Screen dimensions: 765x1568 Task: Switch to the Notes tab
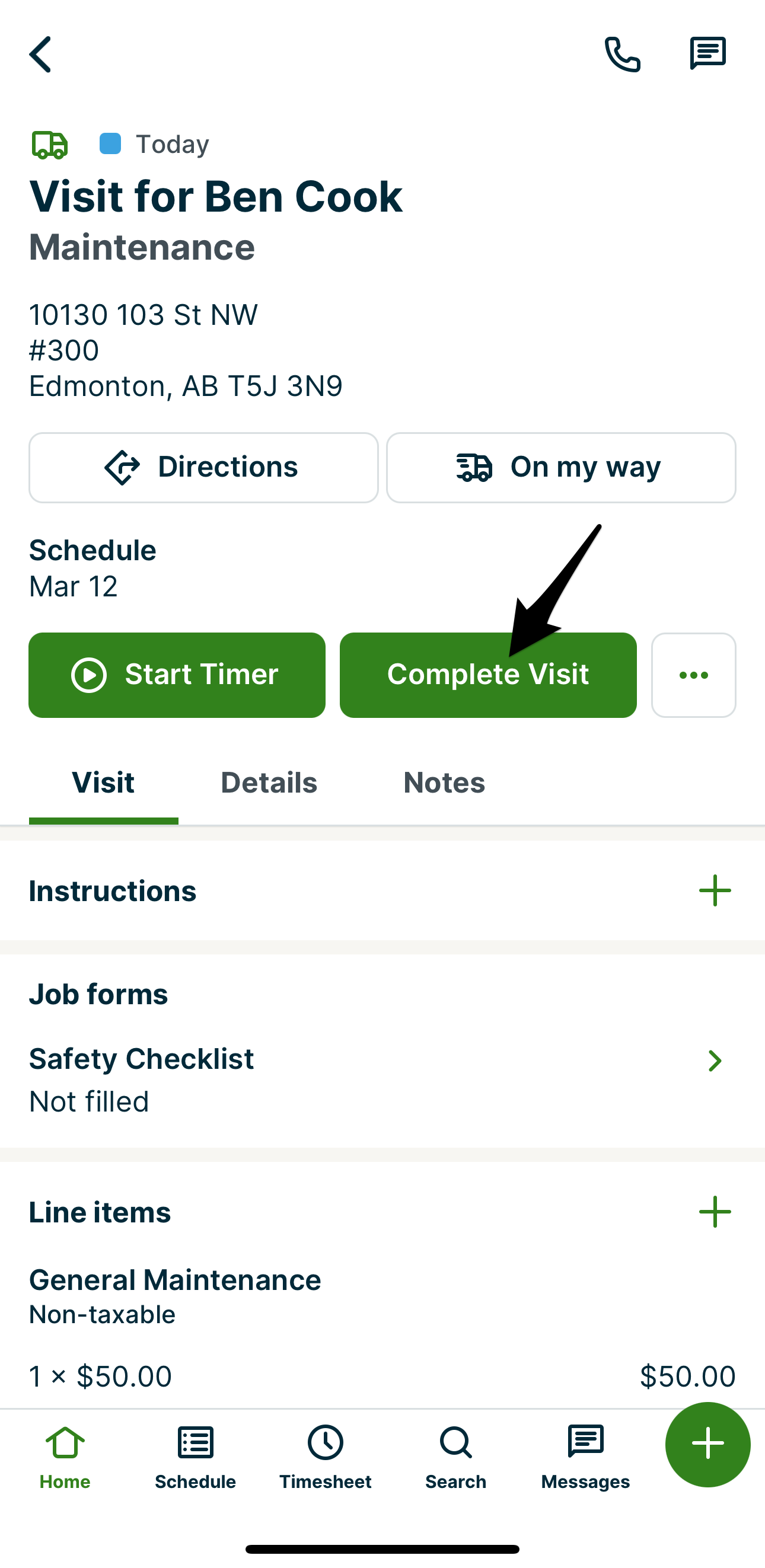[x=444, y=782]
